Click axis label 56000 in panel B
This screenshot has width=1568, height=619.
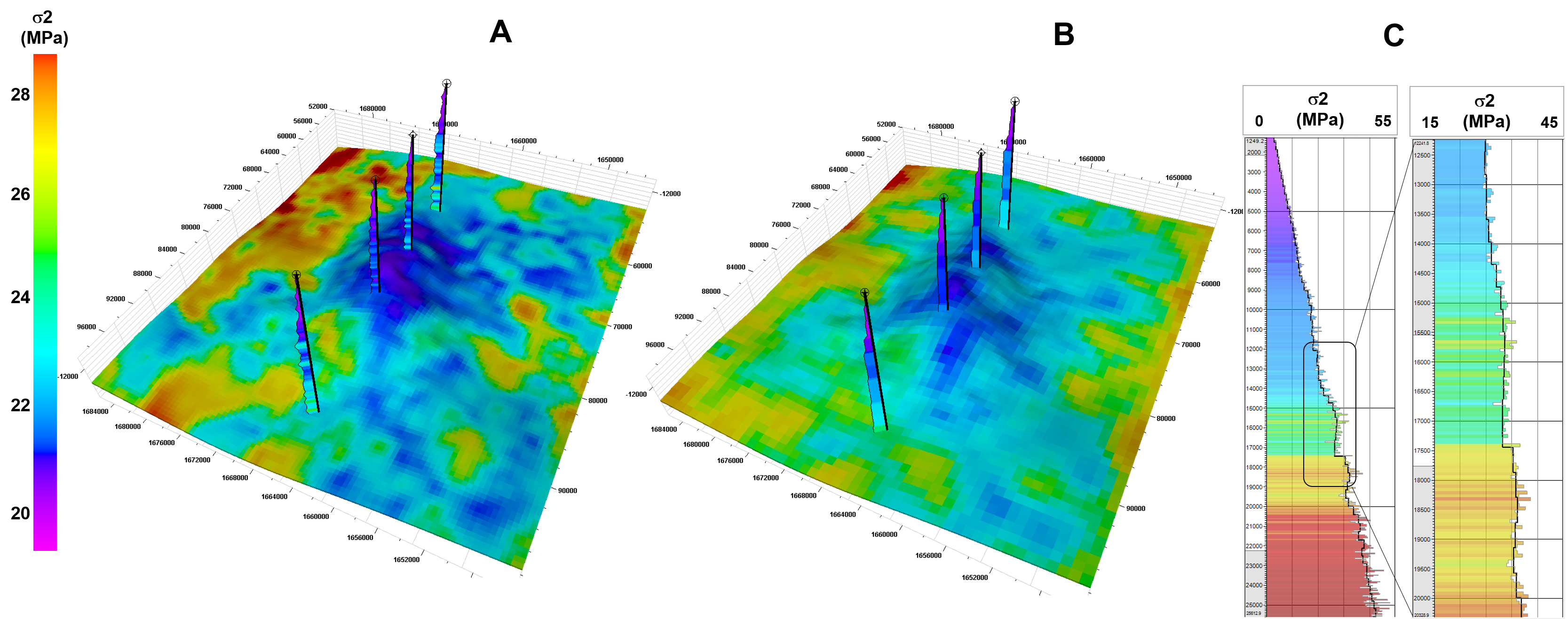click(871, 139)
